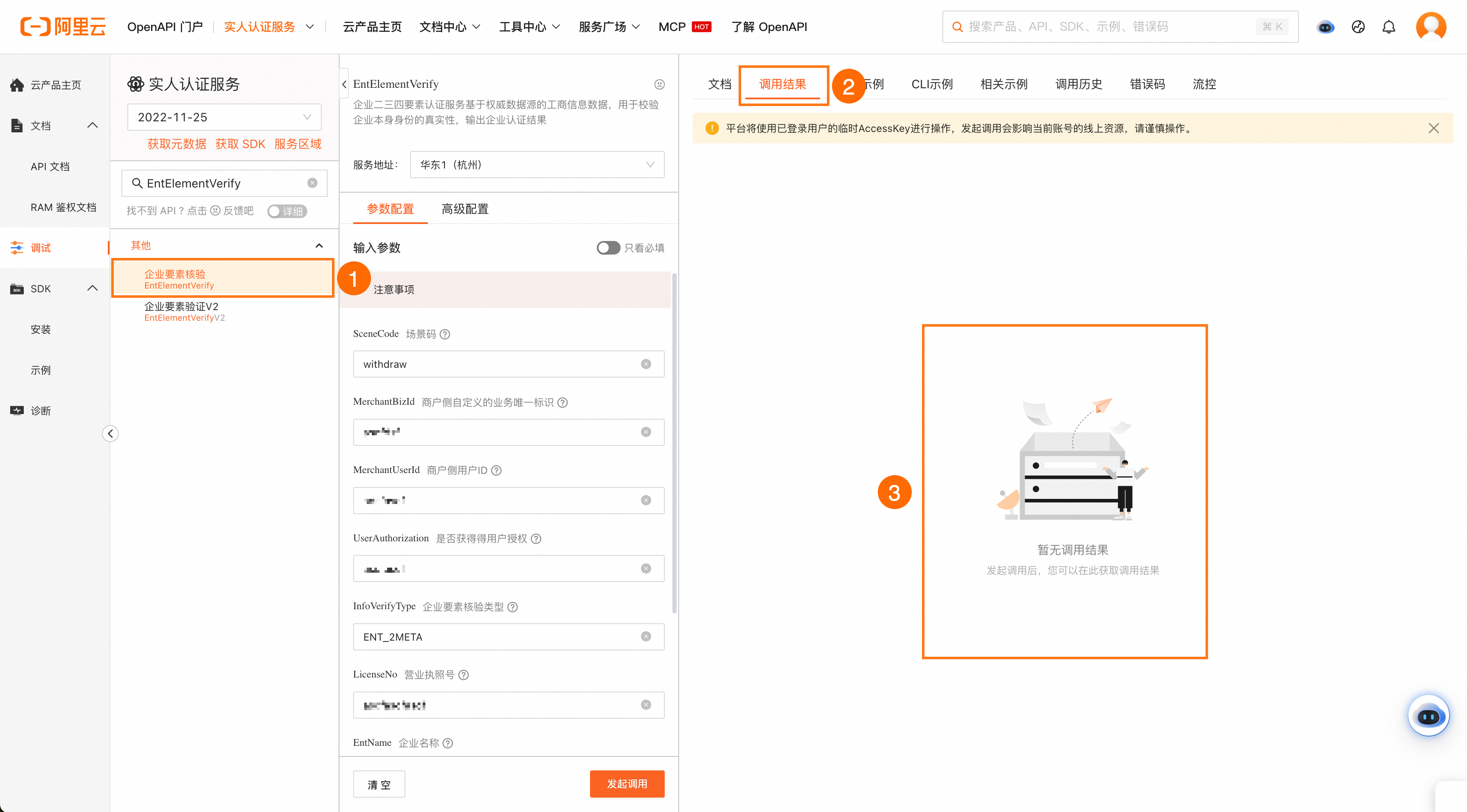Click the feedback smiley next to EntElementVerify title

tap(659, 84)
